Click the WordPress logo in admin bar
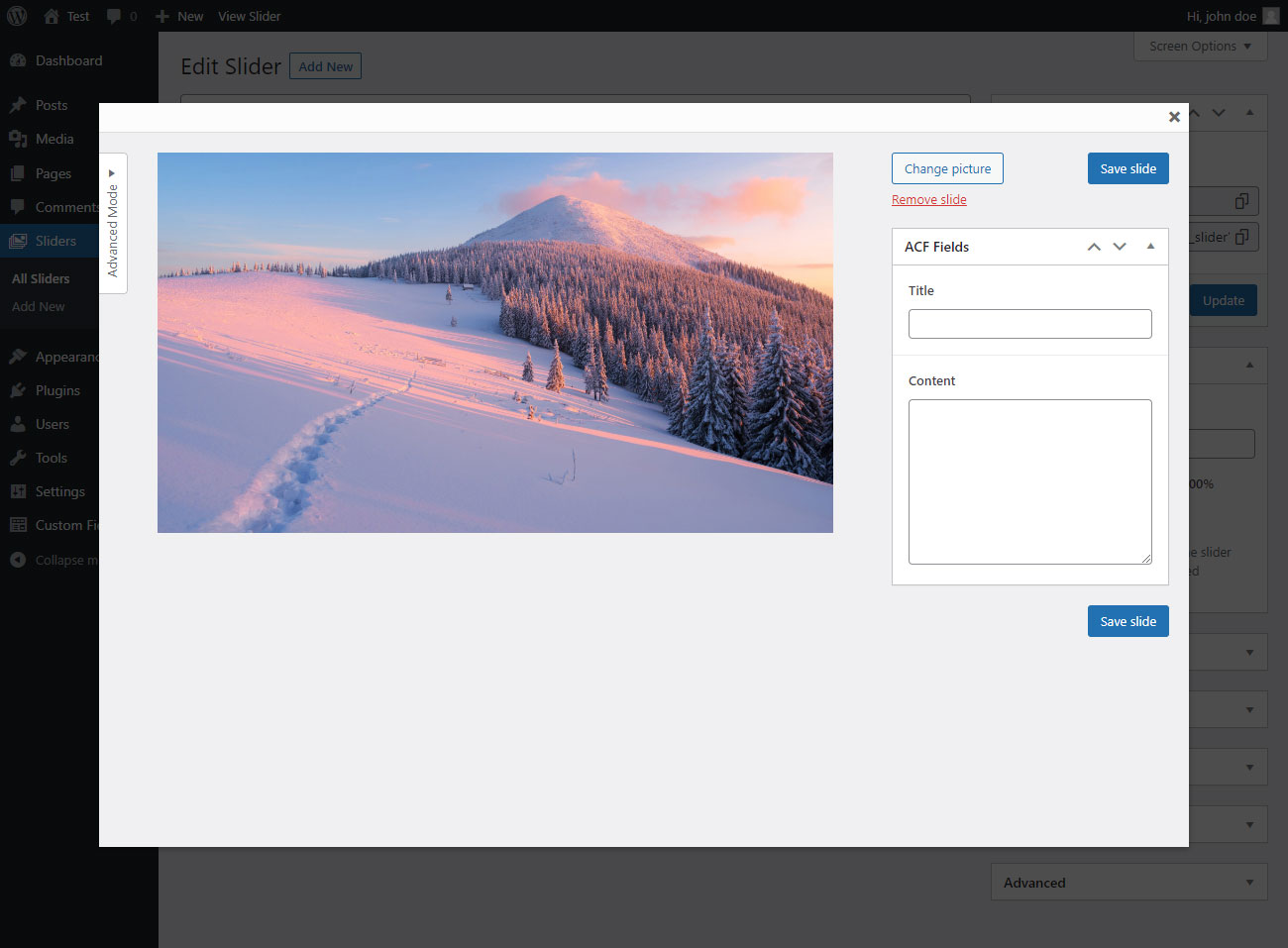 point(17,16)
